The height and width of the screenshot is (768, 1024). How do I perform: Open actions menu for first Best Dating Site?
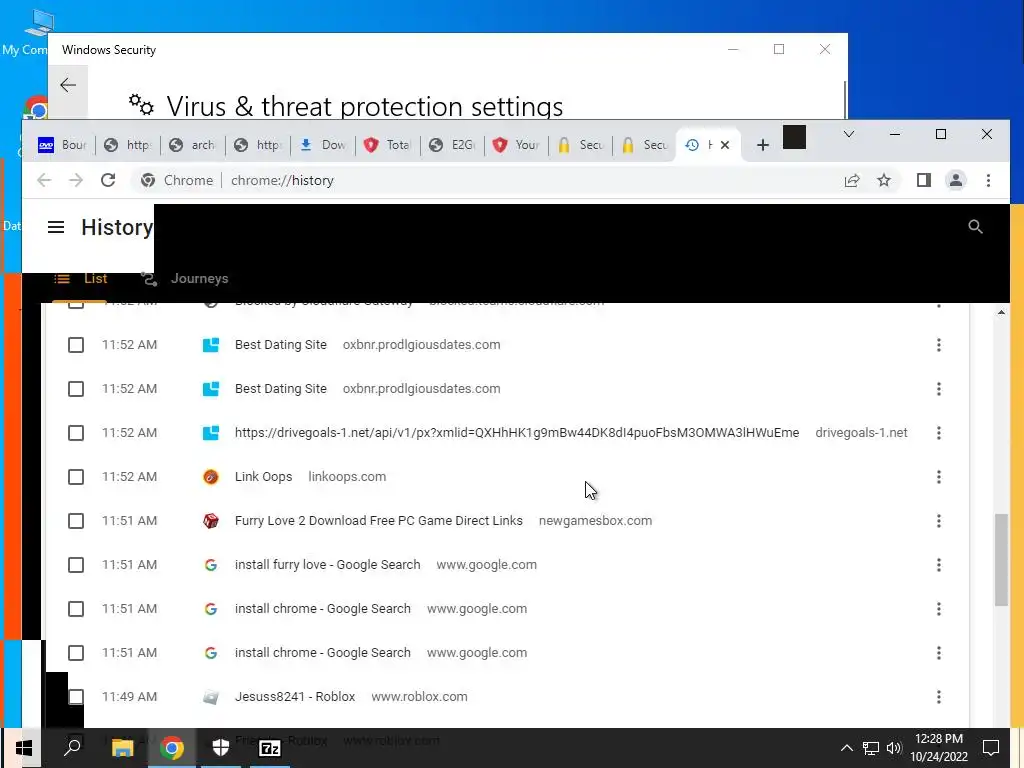(x=938, y=345)
